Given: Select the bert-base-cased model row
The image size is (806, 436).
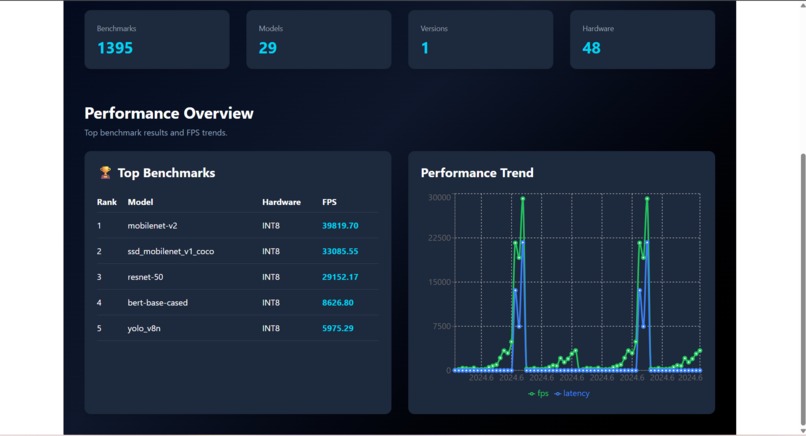Looking at the screenshot, I should click(237, 303).
